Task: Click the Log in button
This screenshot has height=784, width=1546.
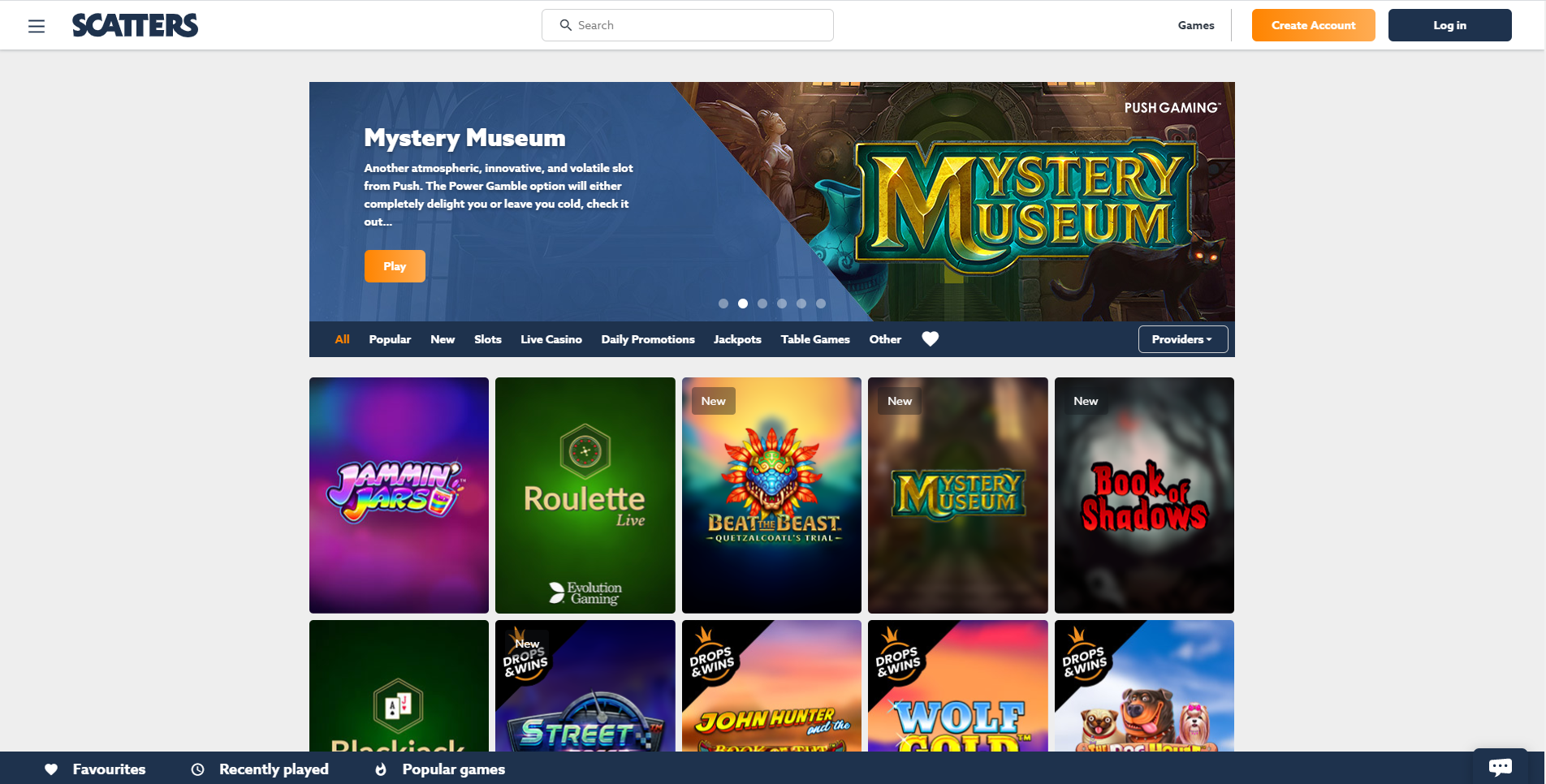Action: click(1450, 25)
